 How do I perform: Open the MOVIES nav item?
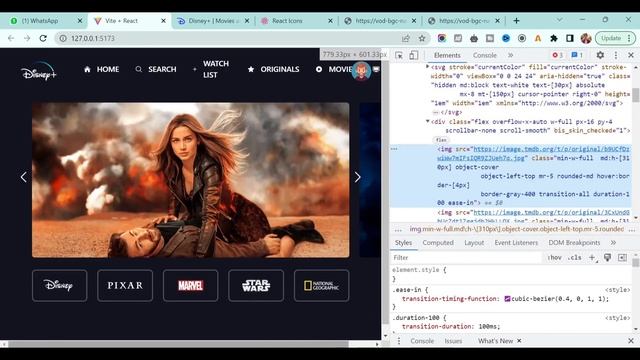coord(334,69)
